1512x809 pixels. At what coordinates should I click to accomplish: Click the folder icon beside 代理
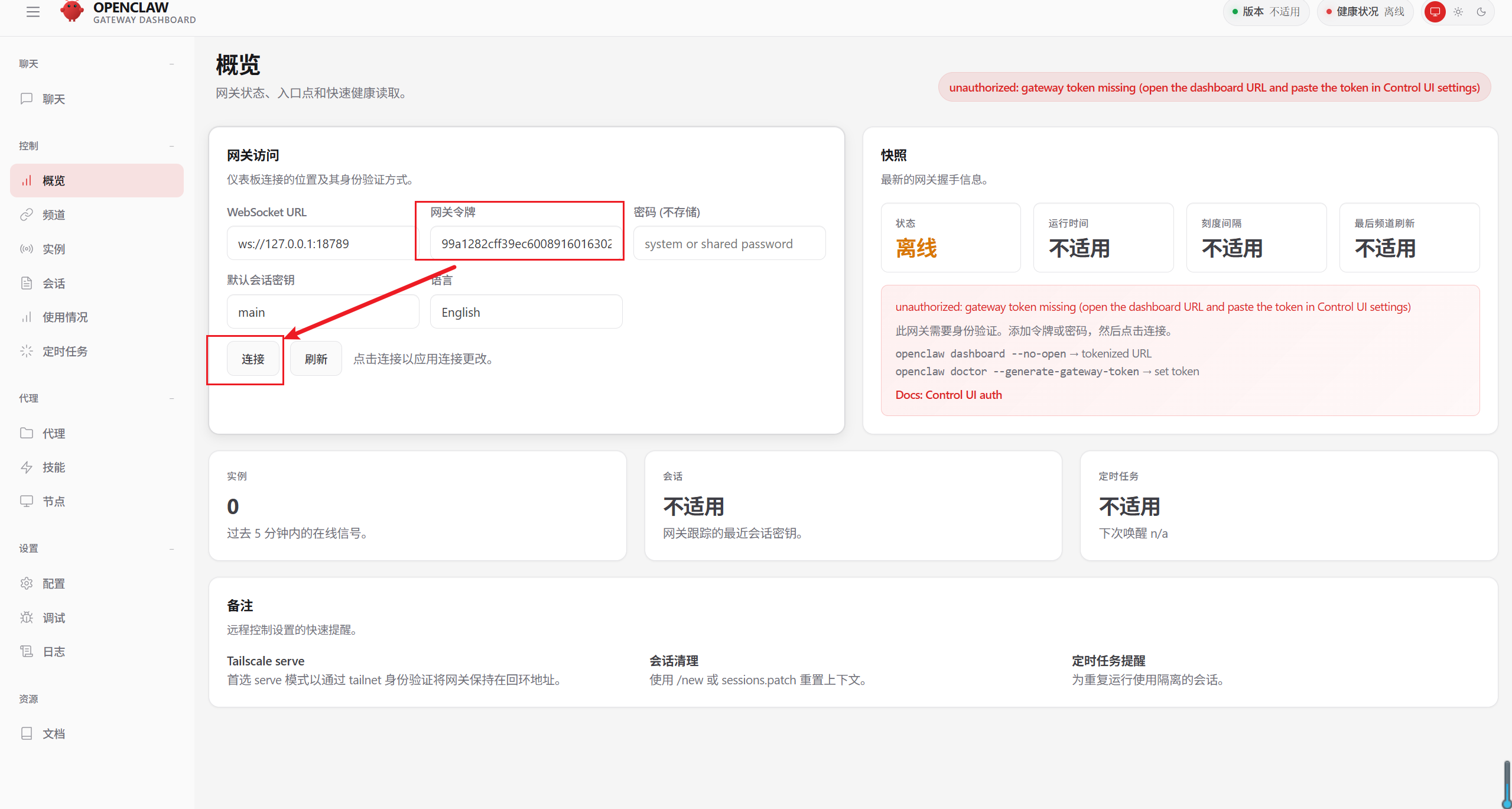(27, 433)
